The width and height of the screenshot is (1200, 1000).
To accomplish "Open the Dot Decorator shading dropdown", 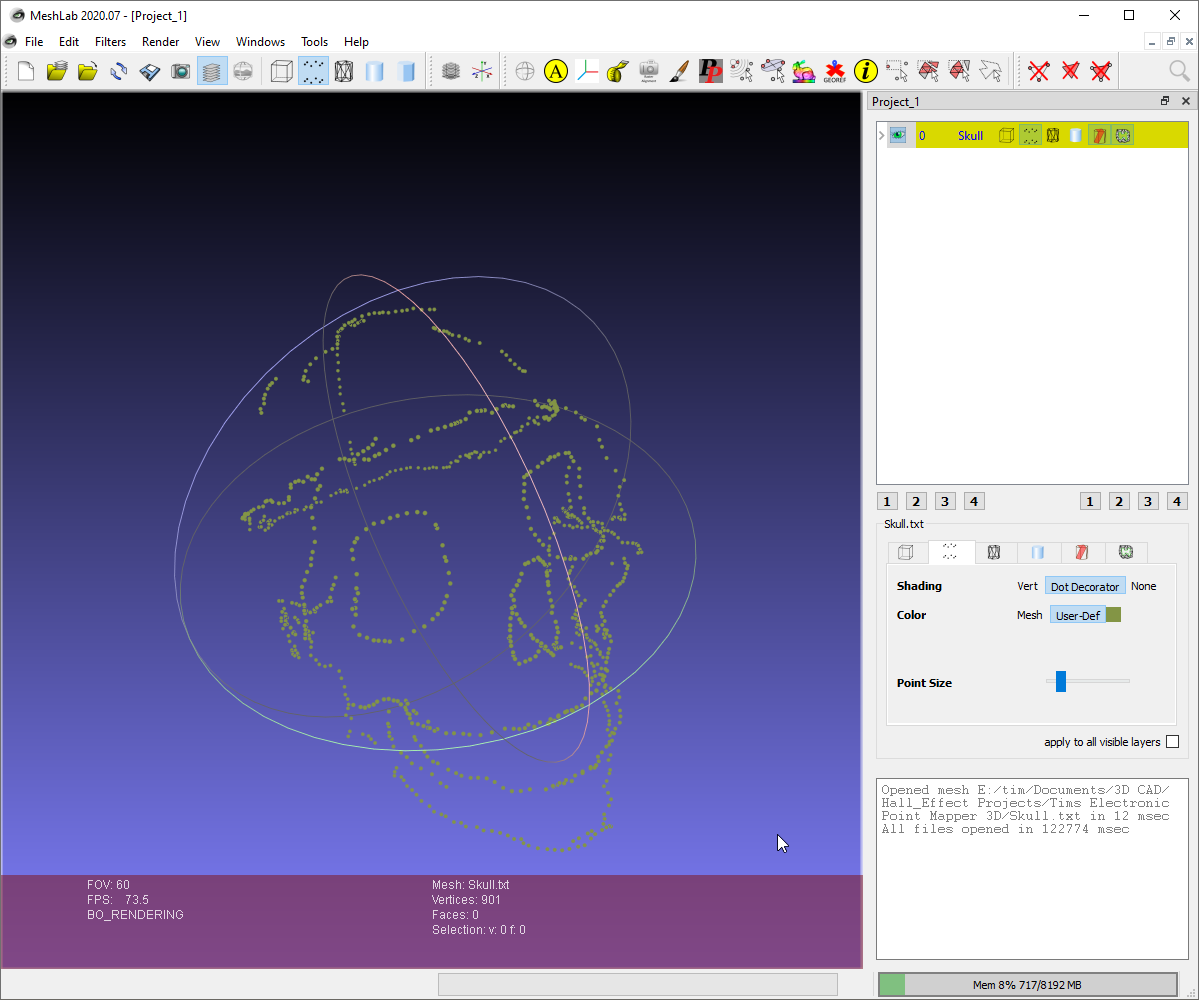I will click(x=1085, y=586).
